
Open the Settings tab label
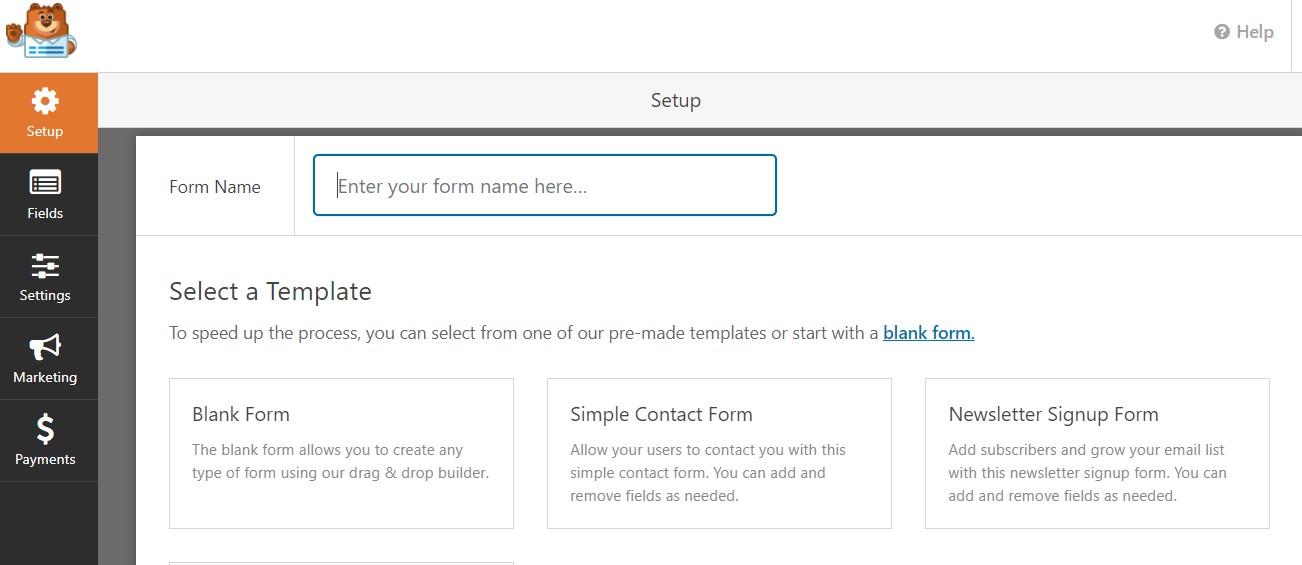pos(45,295)
